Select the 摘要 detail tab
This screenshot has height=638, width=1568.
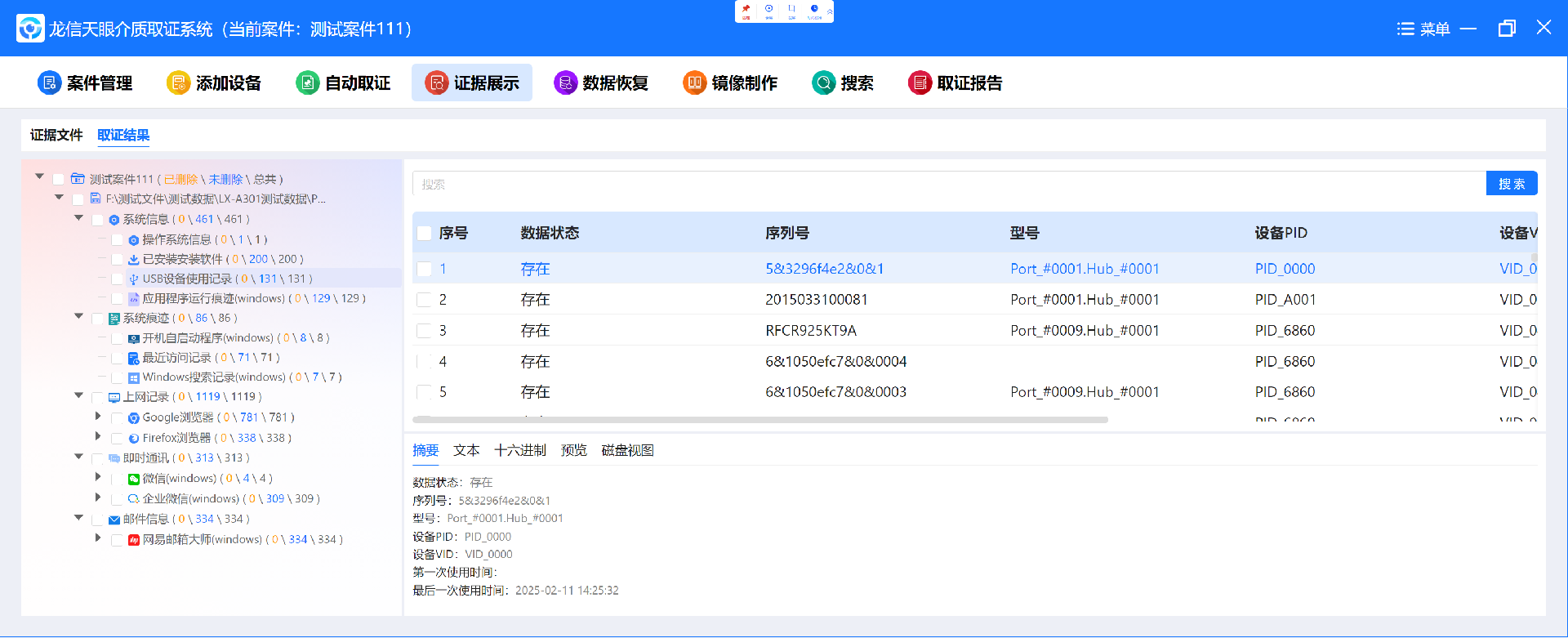(425, 450)
